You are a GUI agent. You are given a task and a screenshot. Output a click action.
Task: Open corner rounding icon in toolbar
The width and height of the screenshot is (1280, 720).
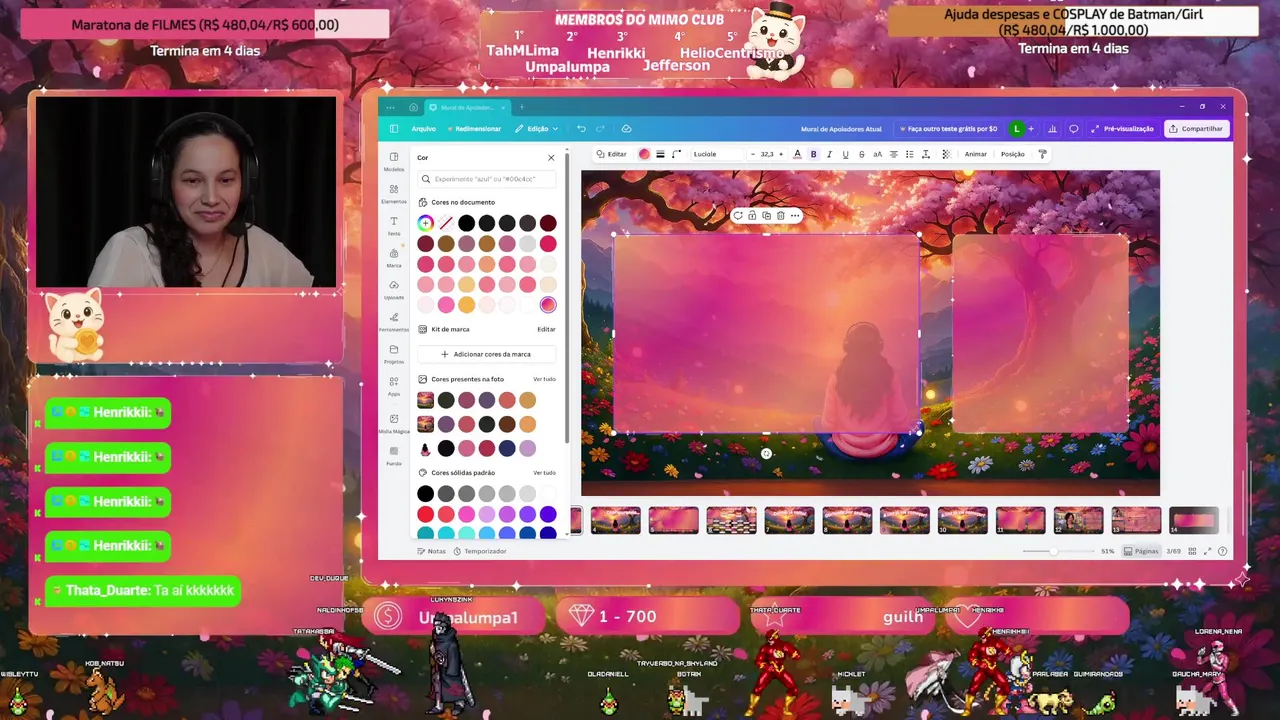pyautogui.click(x=676, y=154)
